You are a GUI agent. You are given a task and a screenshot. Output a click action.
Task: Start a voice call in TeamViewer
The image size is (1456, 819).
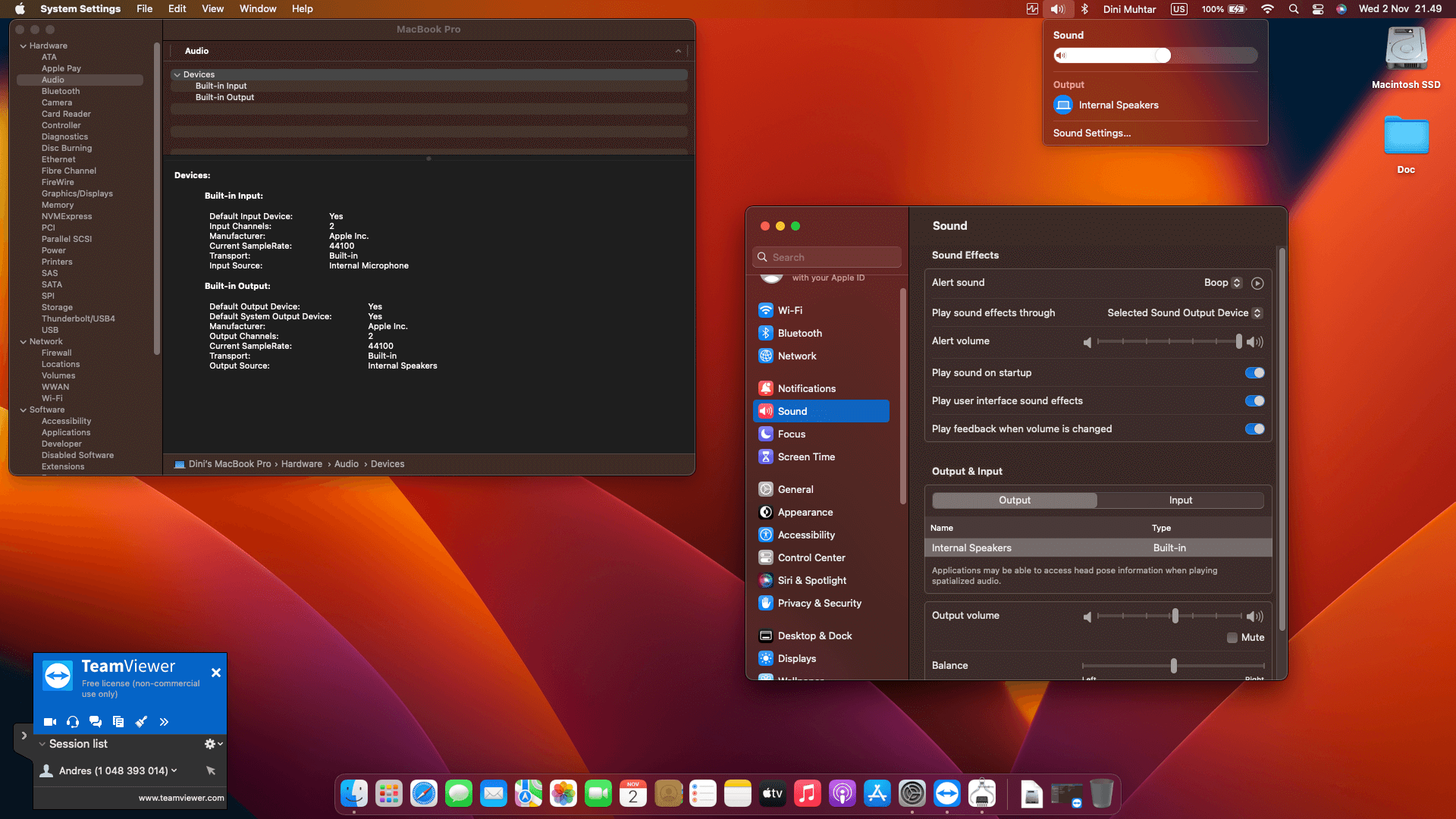pyautogui.click(x=73, y=721)
